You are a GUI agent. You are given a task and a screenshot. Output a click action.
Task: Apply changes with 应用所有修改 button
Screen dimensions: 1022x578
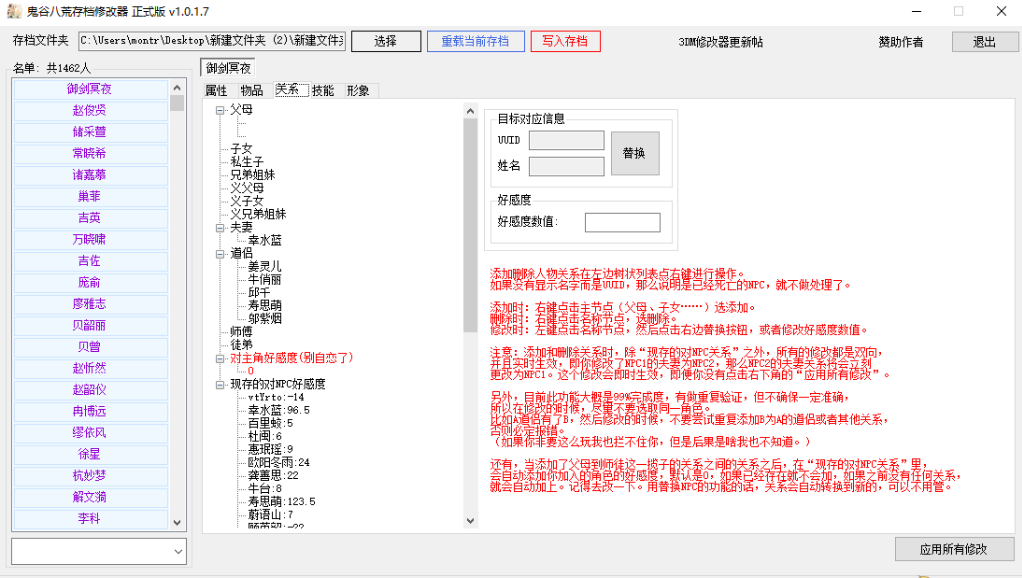point(954,549)
